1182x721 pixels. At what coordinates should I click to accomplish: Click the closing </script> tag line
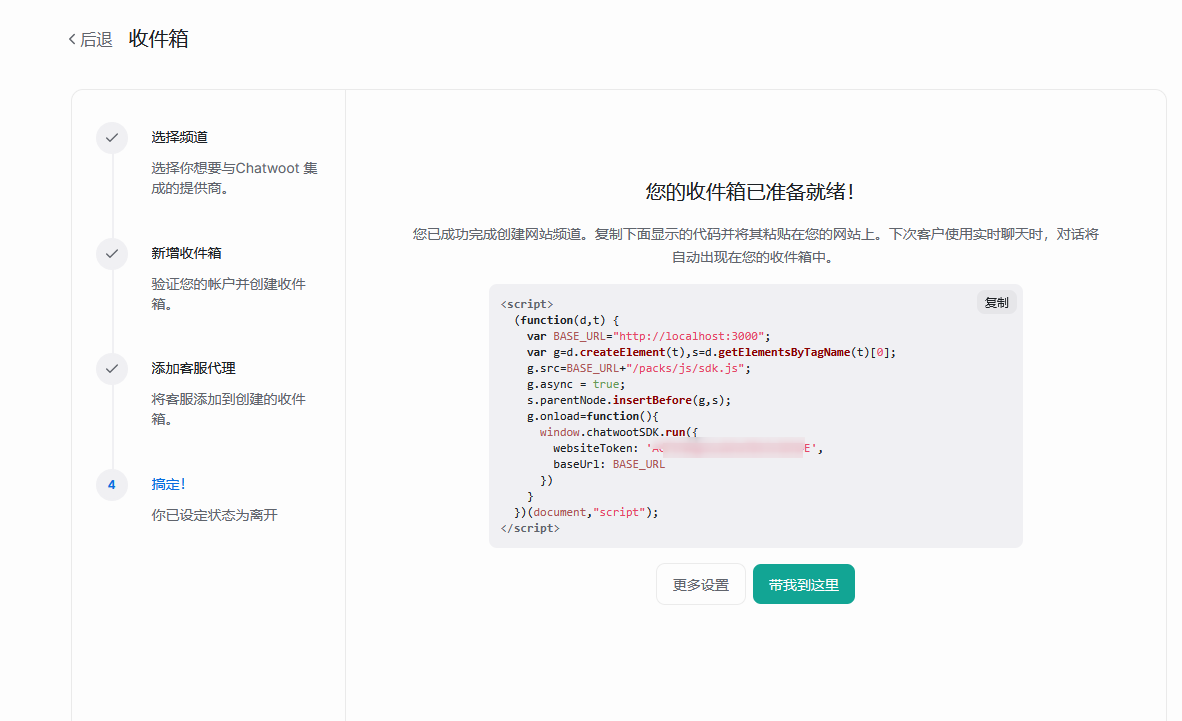point(530,528)
